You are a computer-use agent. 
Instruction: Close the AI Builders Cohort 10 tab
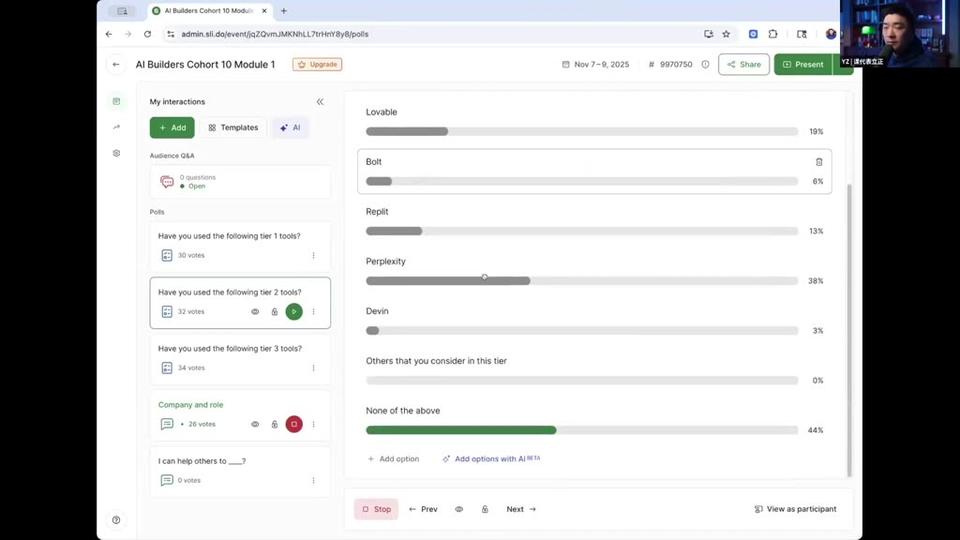pos(264,10)
